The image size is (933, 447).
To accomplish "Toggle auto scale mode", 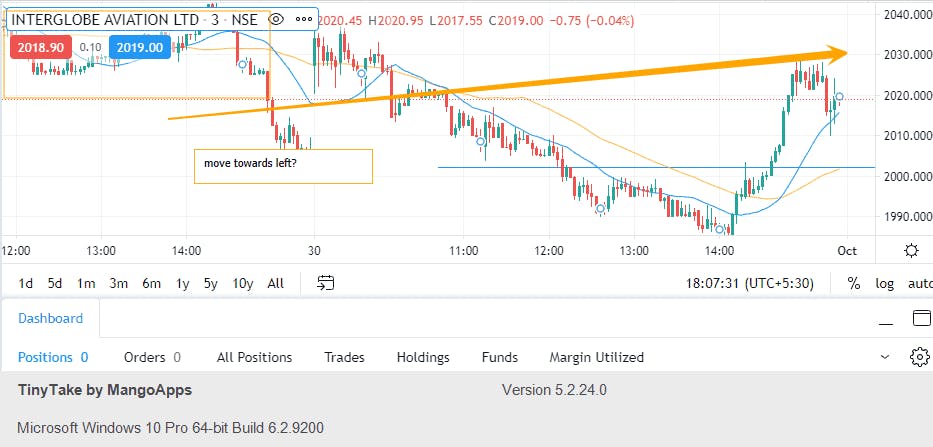I will (920, 283).
